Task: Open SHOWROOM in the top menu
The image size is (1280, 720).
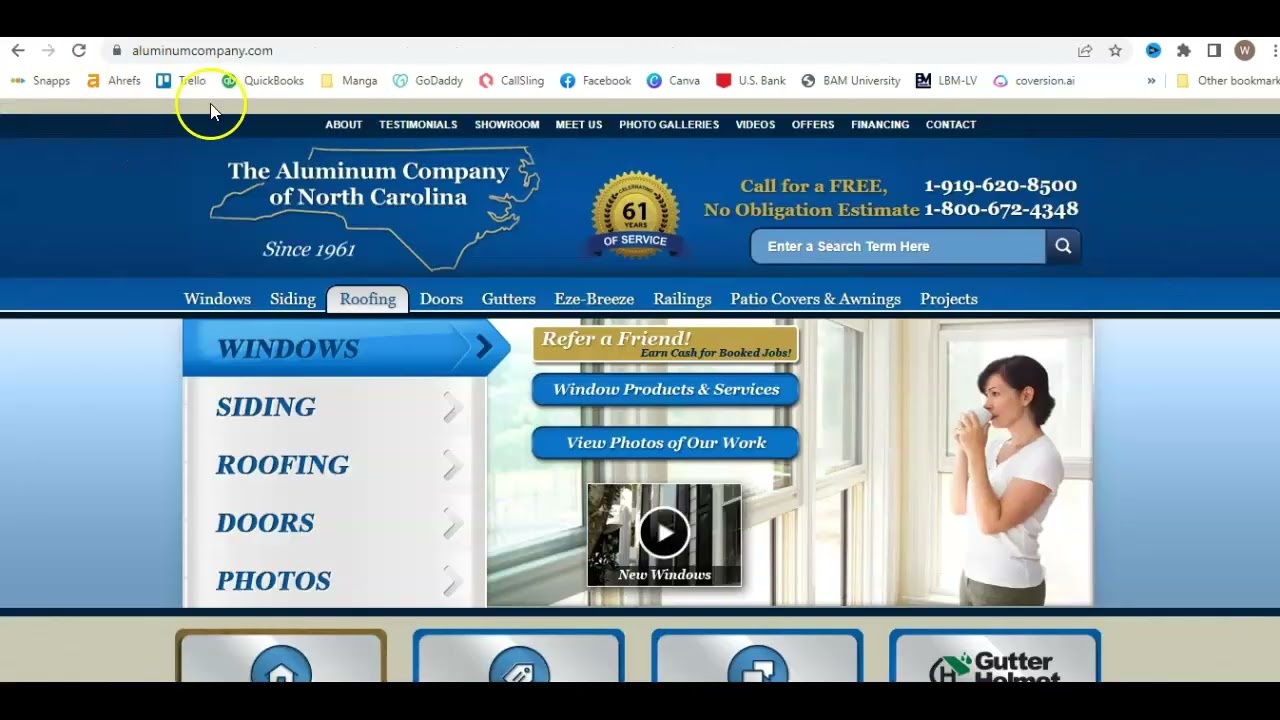Action: pyautogui.click(x=507, y=124)
